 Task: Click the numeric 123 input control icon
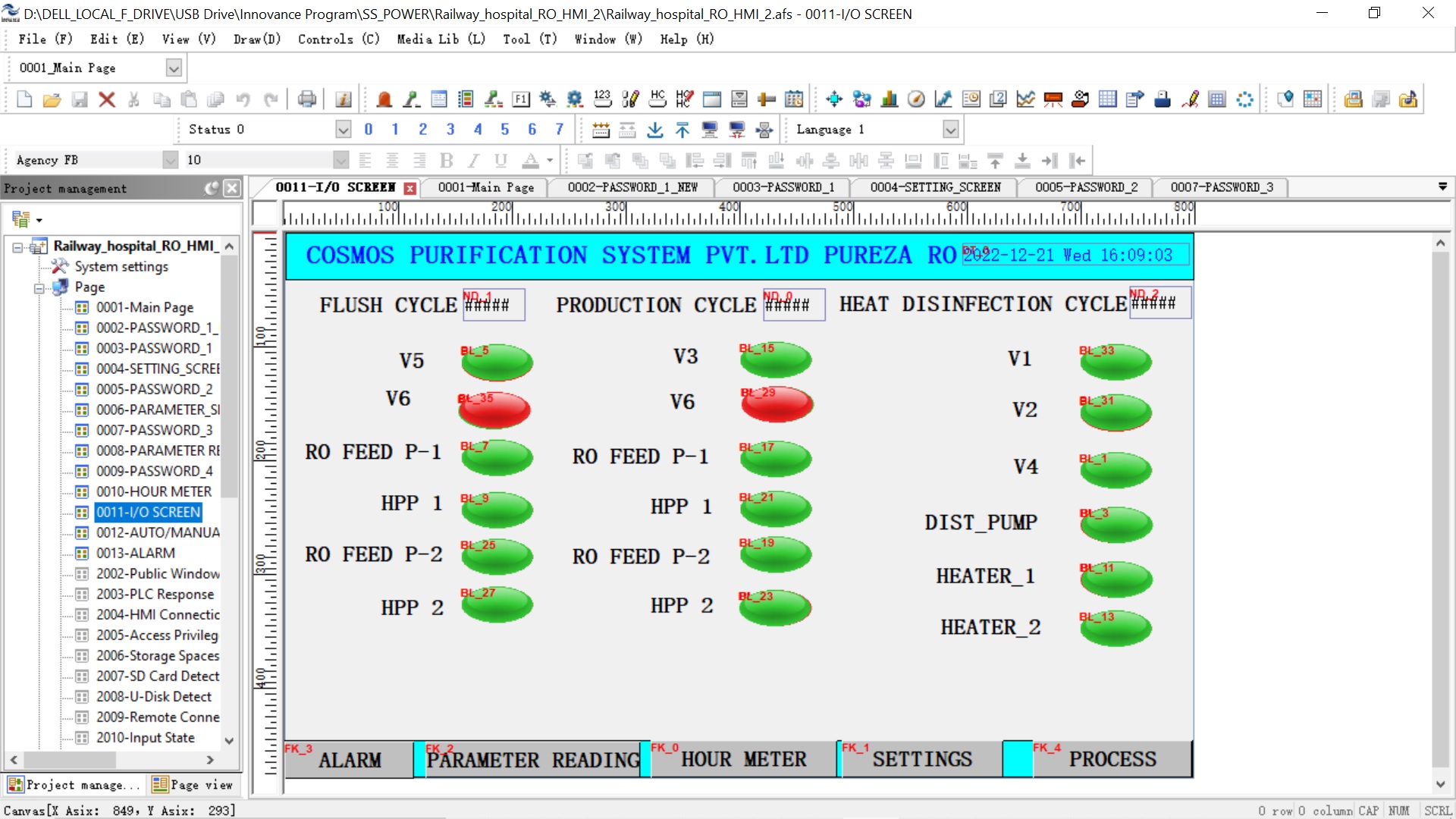pyautogui.click(x=602, y=99)
